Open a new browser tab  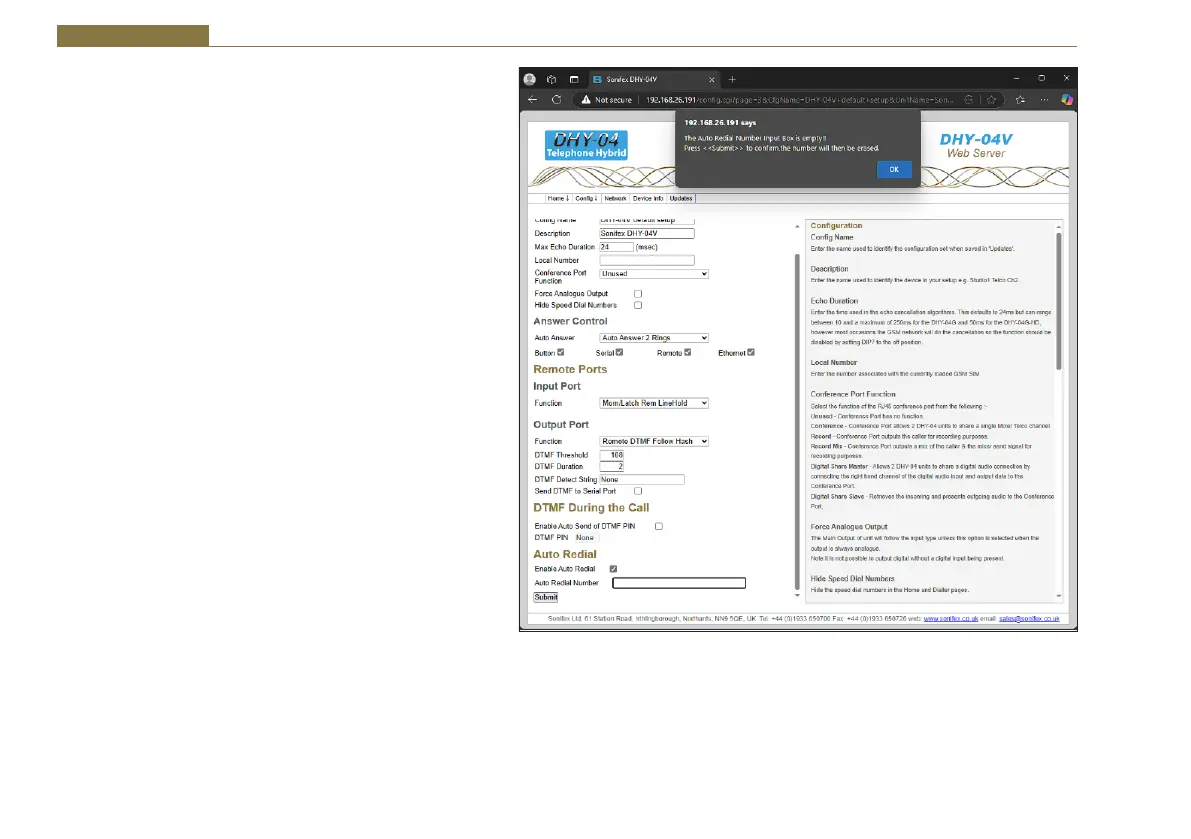point(732,79)
